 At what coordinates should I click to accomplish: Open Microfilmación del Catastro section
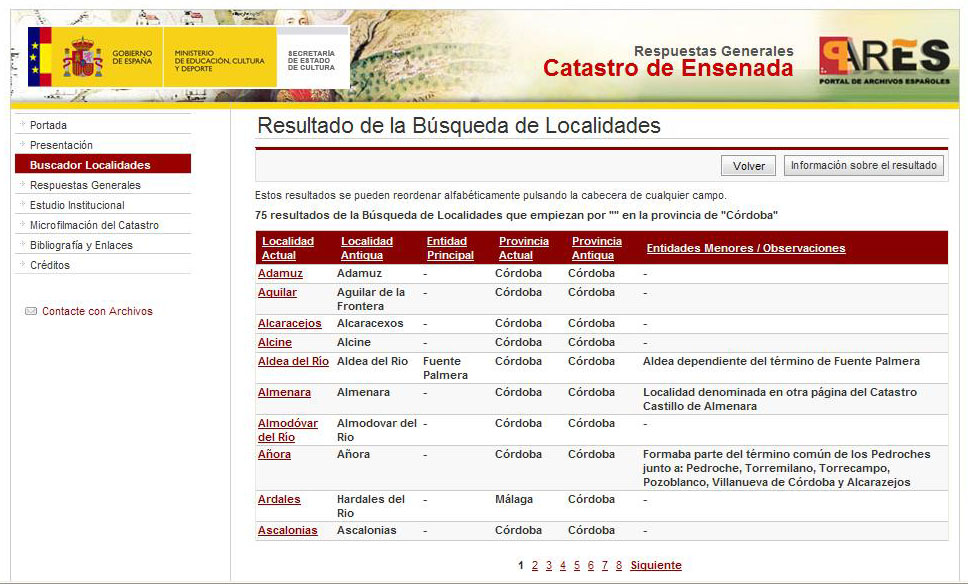click(94, 225)
